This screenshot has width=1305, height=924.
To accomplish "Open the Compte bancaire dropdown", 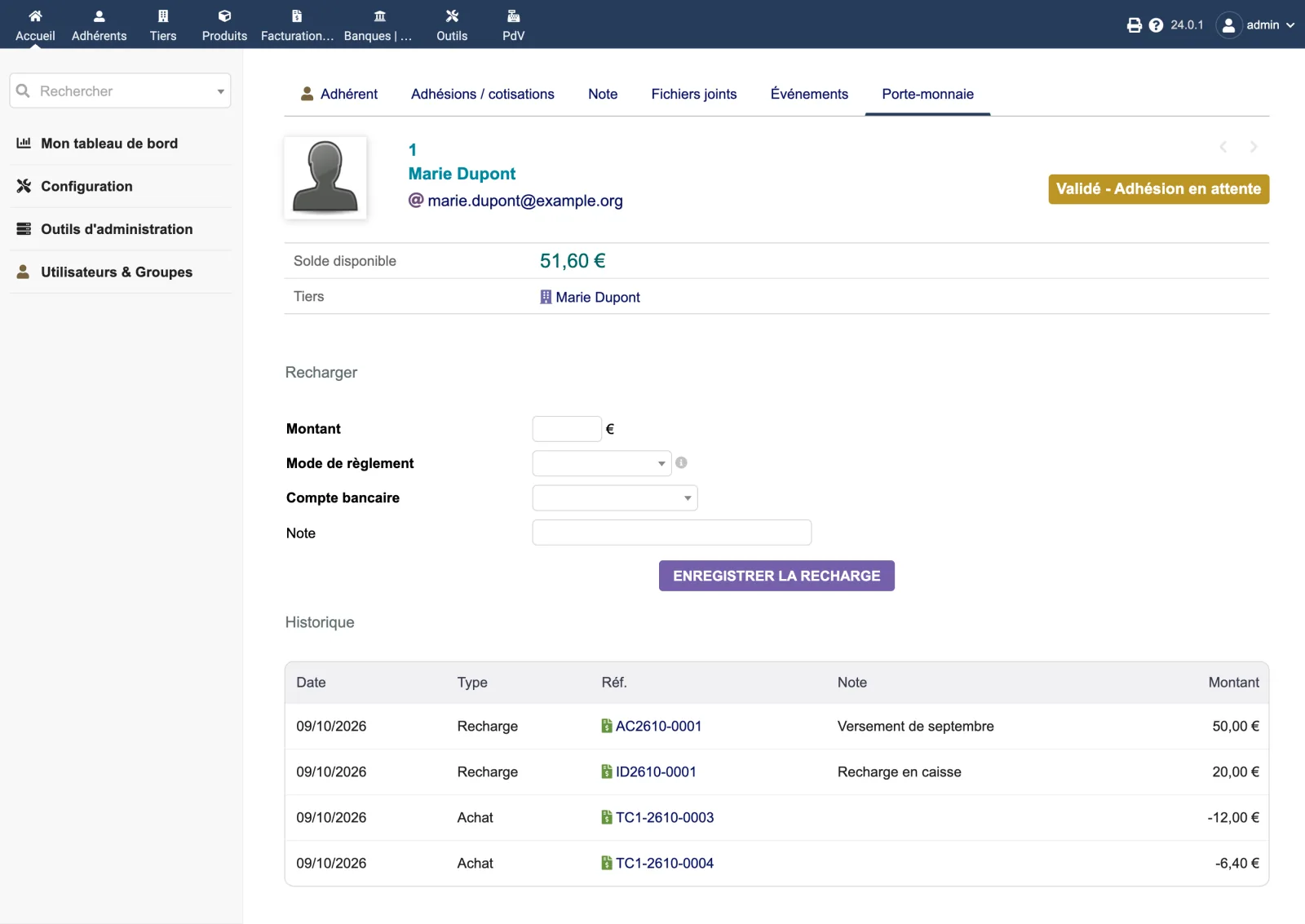I will pos(615,497).
